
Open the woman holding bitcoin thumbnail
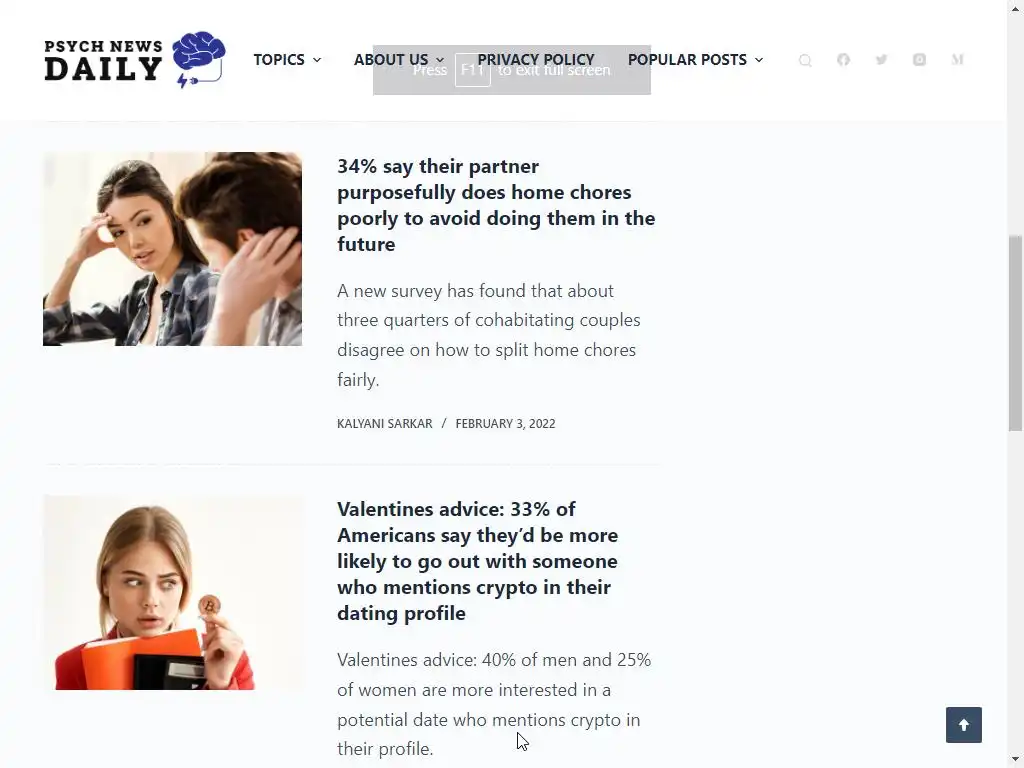(172, 592)
